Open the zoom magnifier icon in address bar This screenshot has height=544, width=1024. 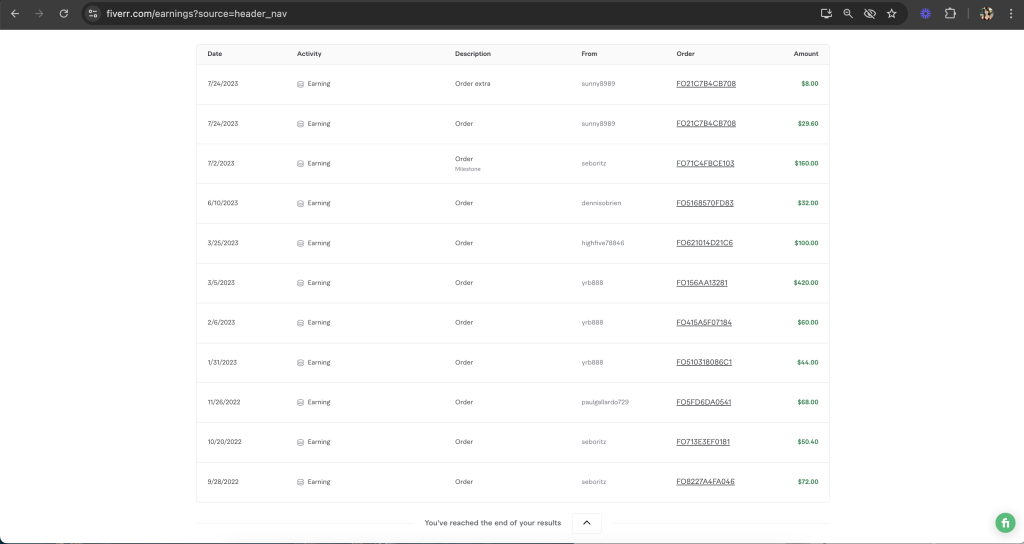click(x=848, y=14)
